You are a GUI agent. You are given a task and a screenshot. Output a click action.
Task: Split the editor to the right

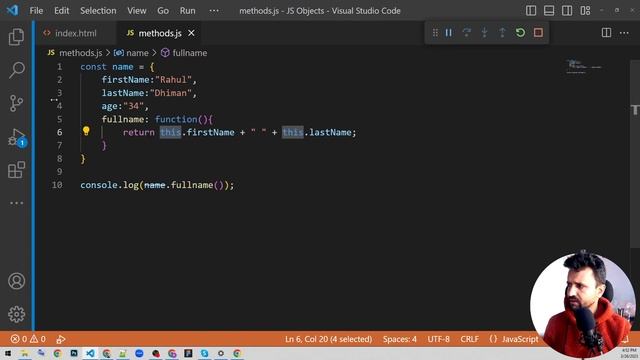point(607,33)
